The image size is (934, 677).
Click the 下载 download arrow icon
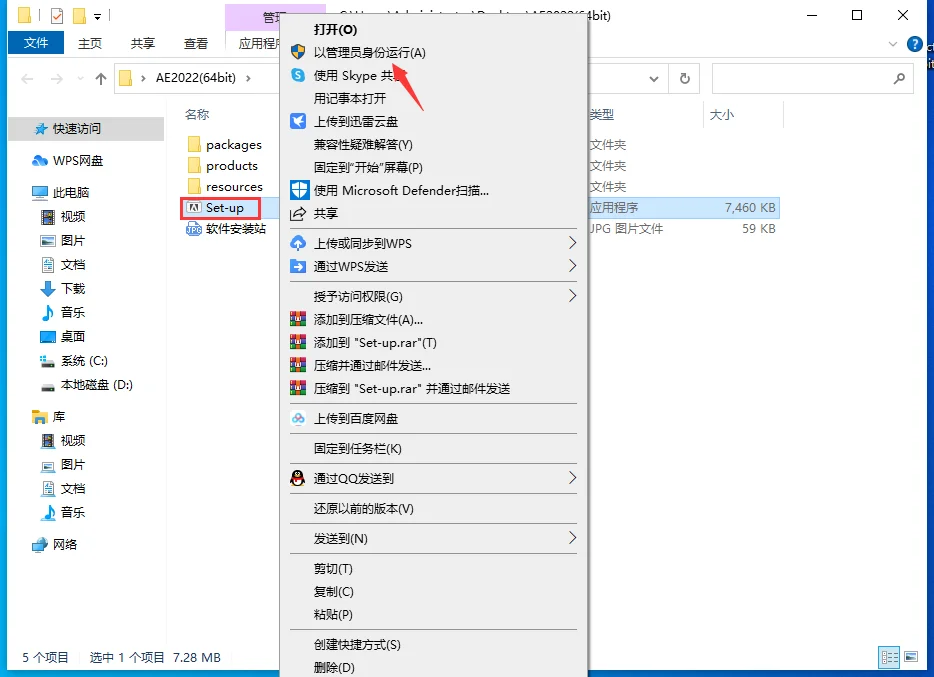tap(48, 289)
